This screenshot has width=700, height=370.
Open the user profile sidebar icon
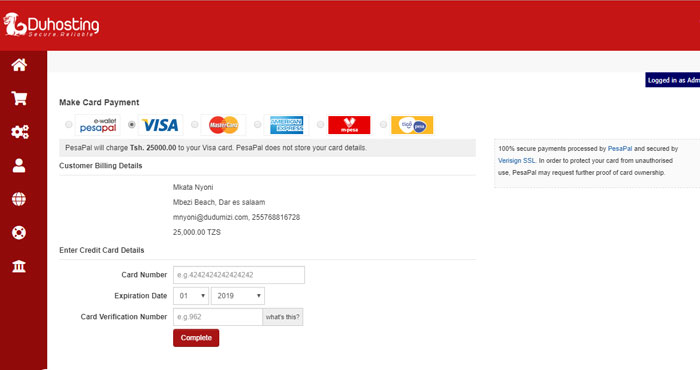(x=19, y=166)
